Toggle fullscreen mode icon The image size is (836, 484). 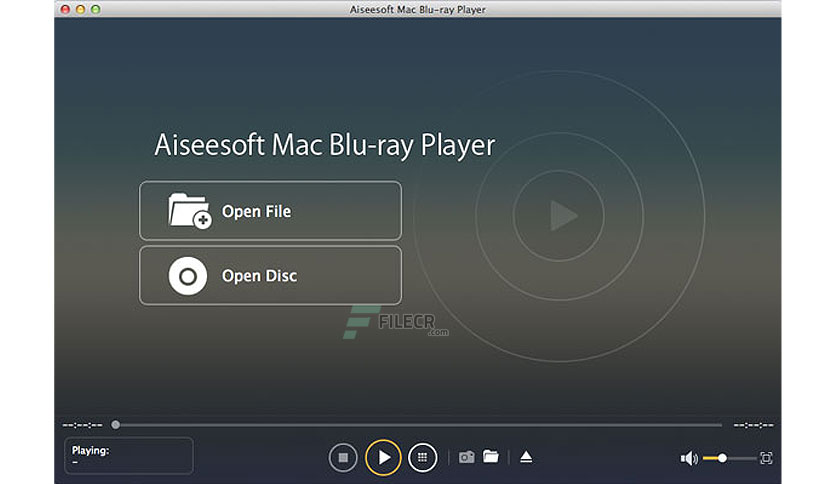click(766, 458)
